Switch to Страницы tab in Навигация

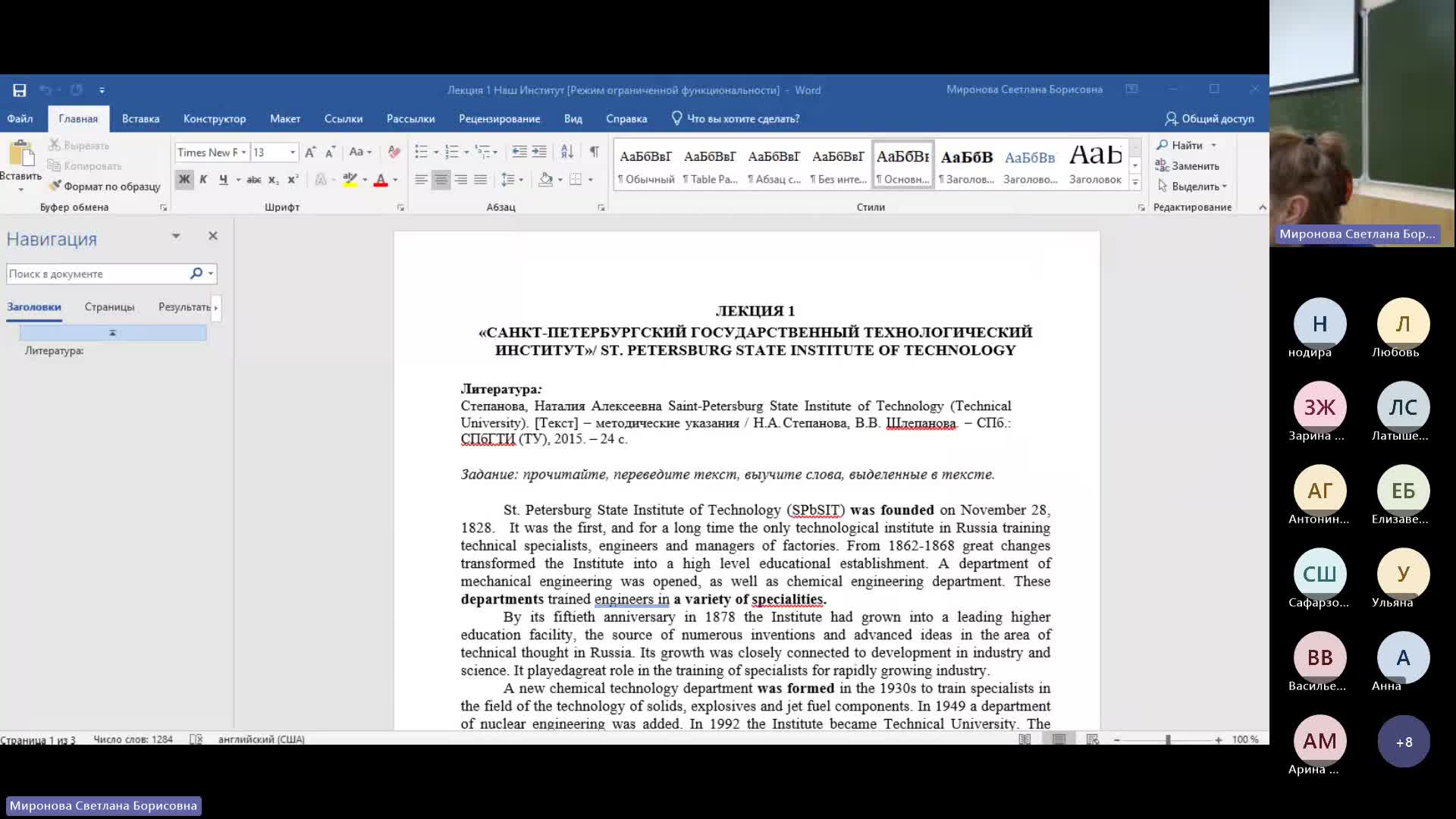click(109, 307)
